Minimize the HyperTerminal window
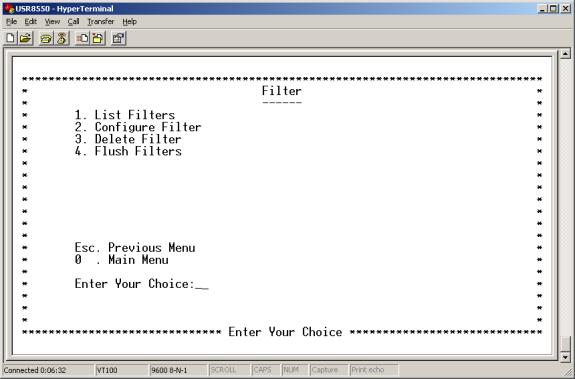 [543, 8]
